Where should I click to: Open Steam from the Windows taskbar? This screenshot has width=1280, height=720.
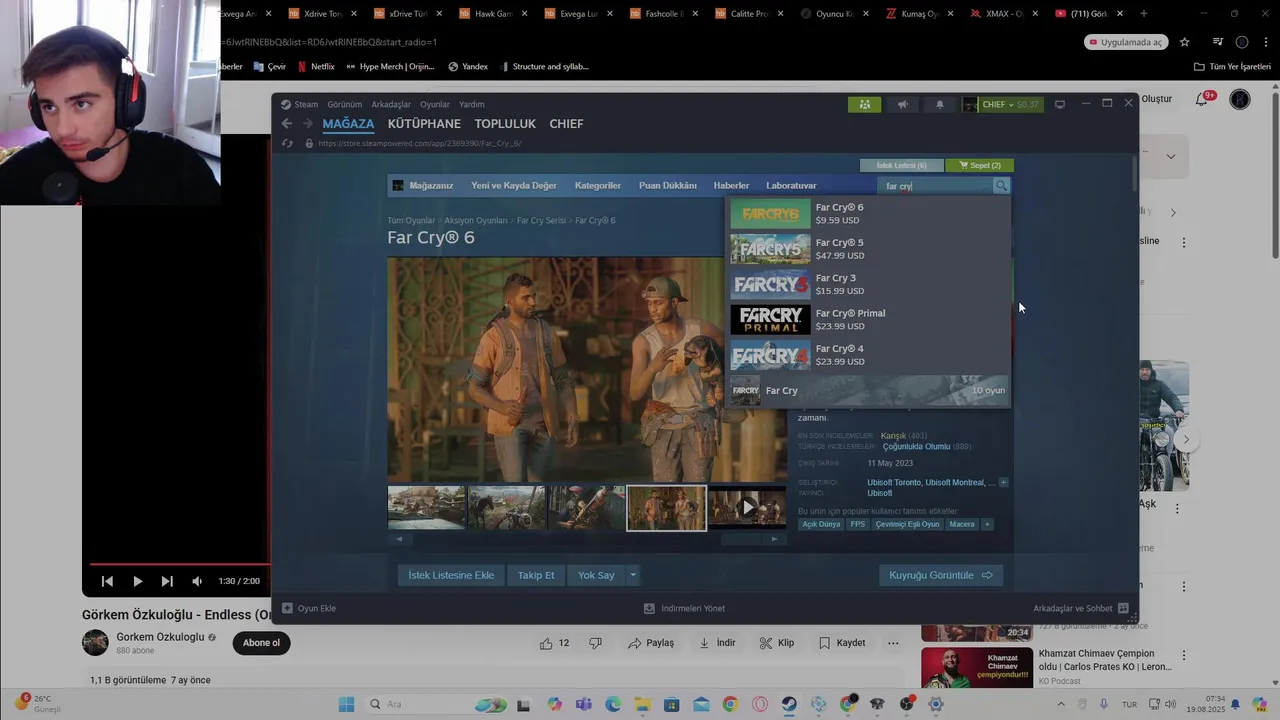tap(789, 704)
